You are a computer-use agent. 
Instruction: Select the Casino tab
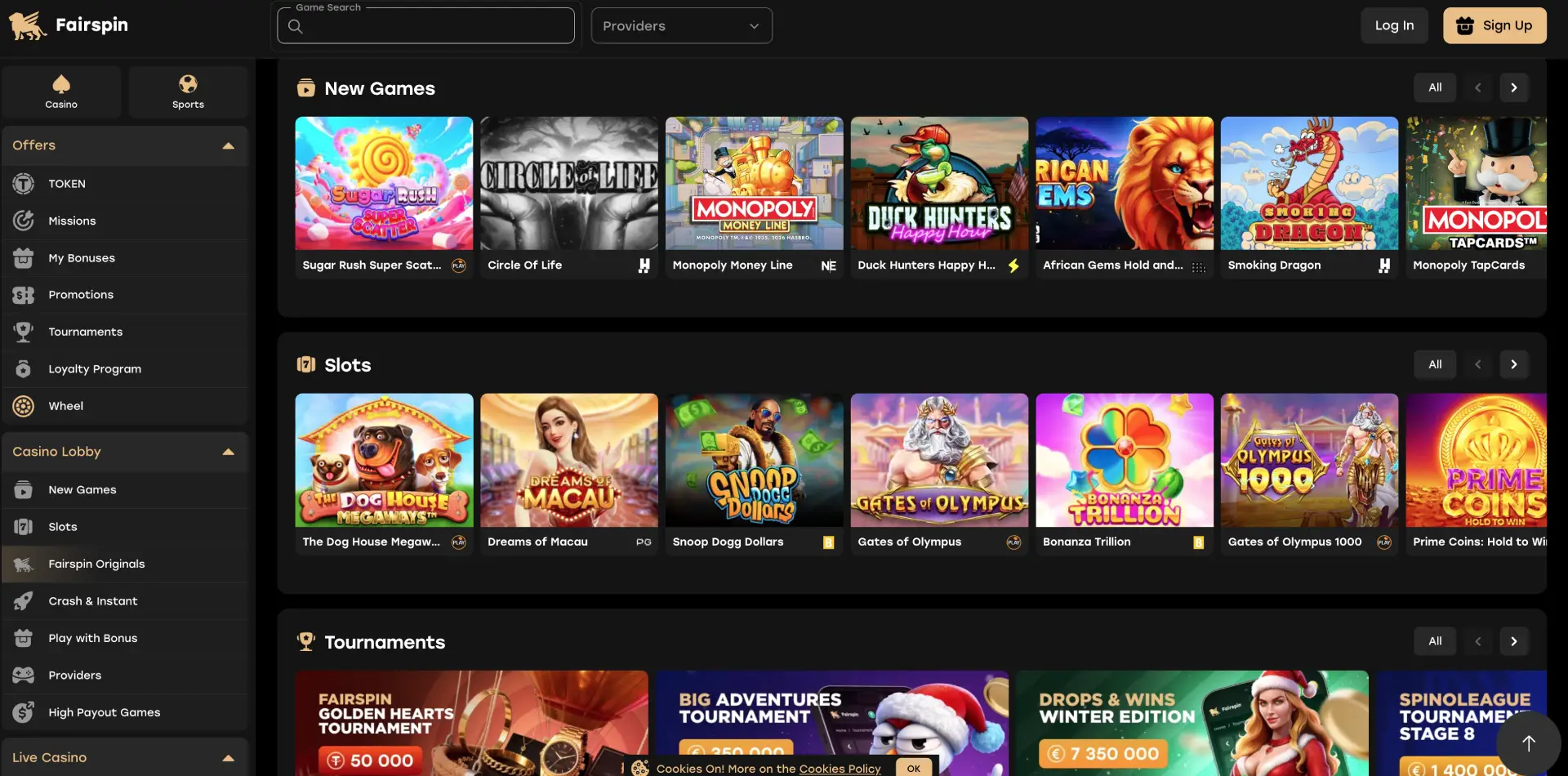[60, 91]
